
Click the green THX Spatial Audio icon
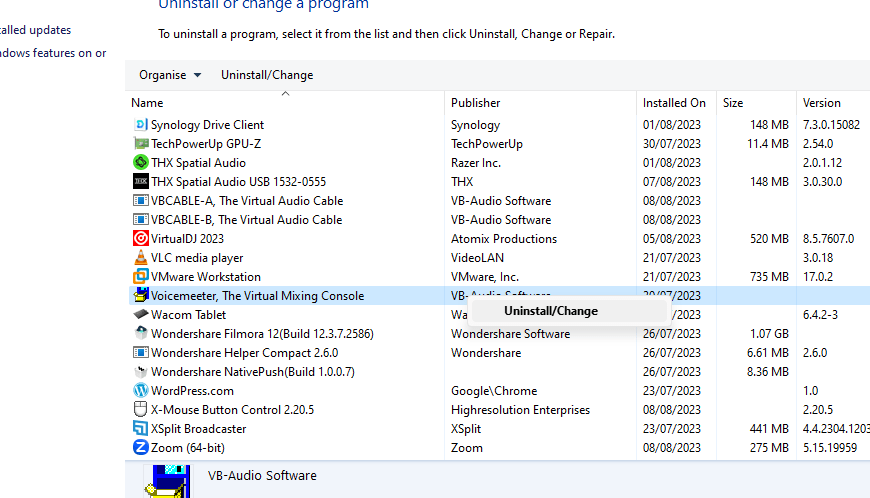click(141, 162)
